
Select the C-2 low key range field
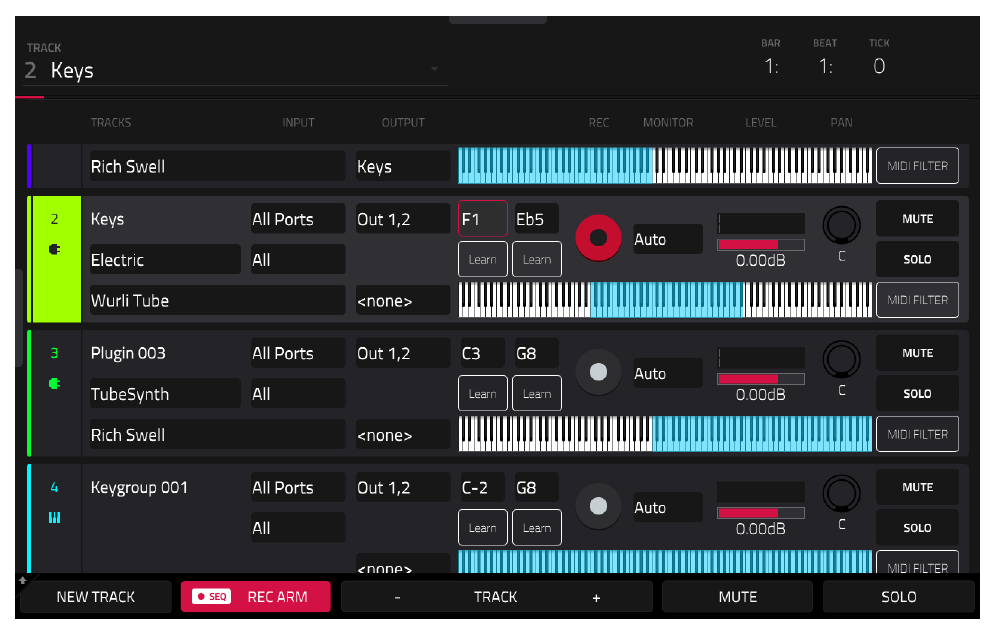coord(483,487)
